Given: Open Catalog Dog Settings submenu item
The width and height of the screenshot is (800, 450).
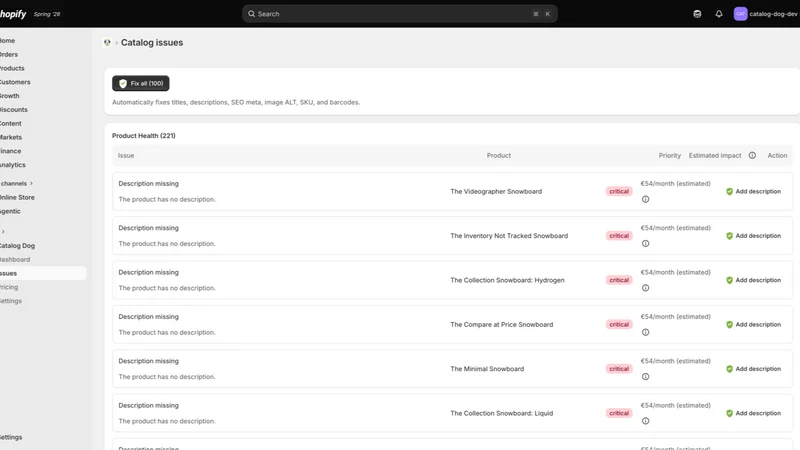Looking at the screenshot, I should point(11,301).
